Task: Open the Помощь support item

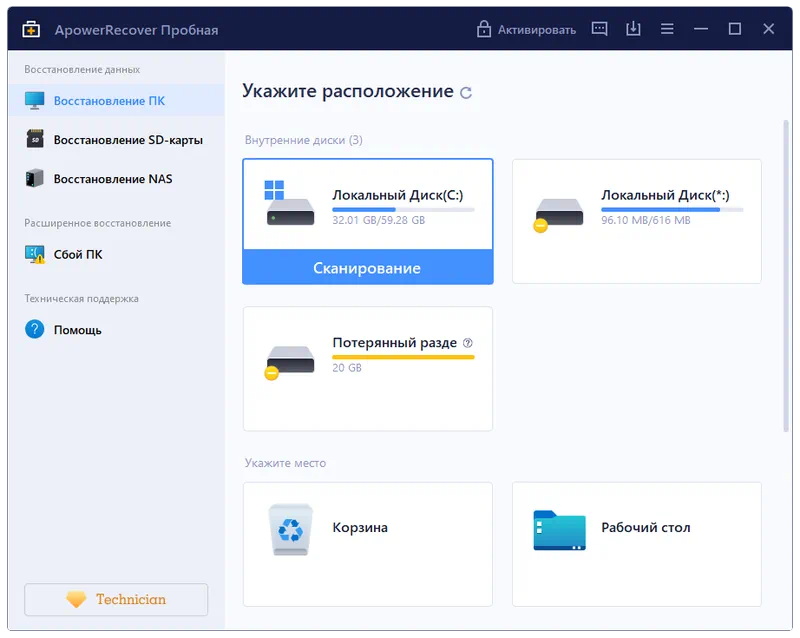Action: click(x=116, y=330)
